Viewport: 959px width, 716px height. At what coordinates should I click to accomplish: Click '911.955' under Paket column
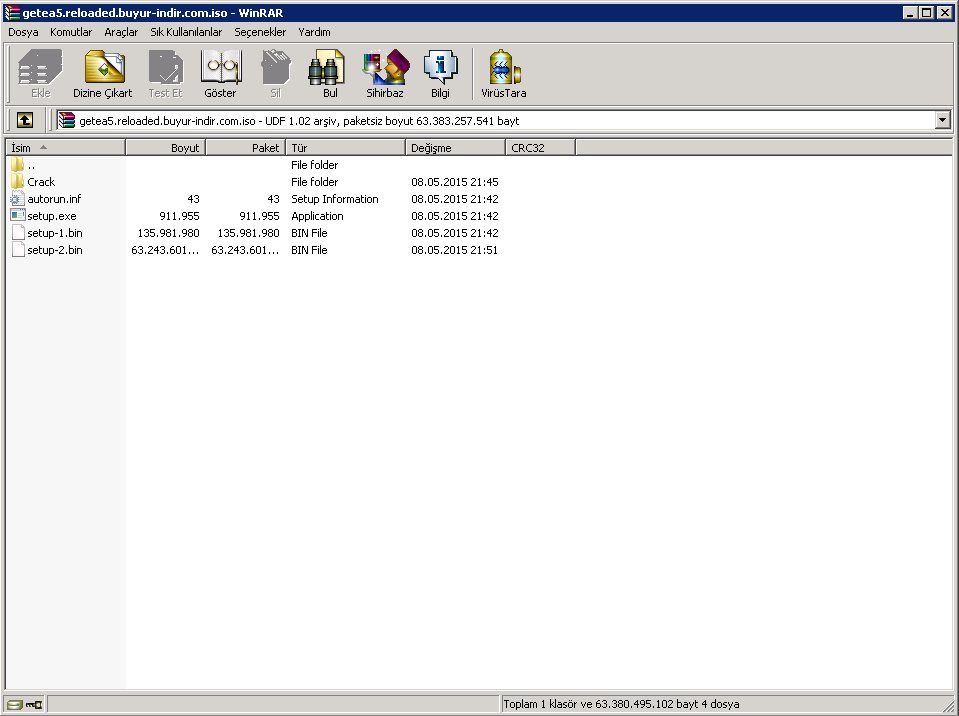click(259, 216)
